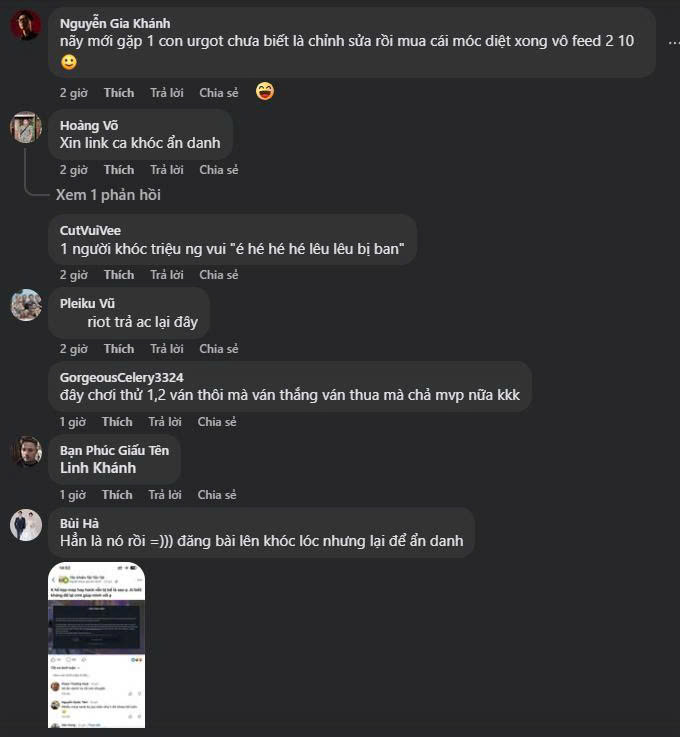Expand 'Xem 1 phản hồi' replies
The width and height of the screenshot is (680, 737).
(108, 195)
